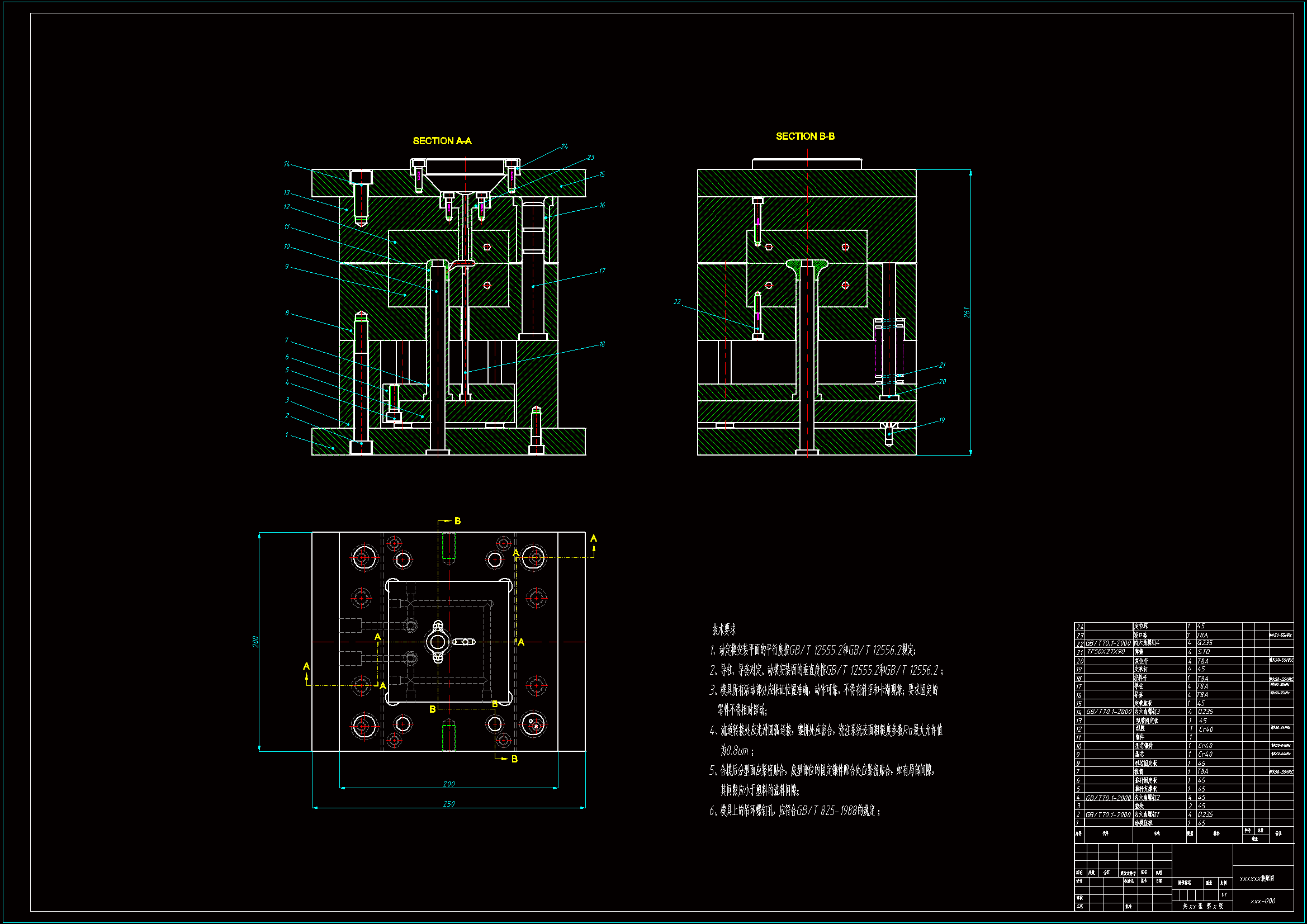
Task: Click the right-side A section arrow label in plan view
Action: 593,538
